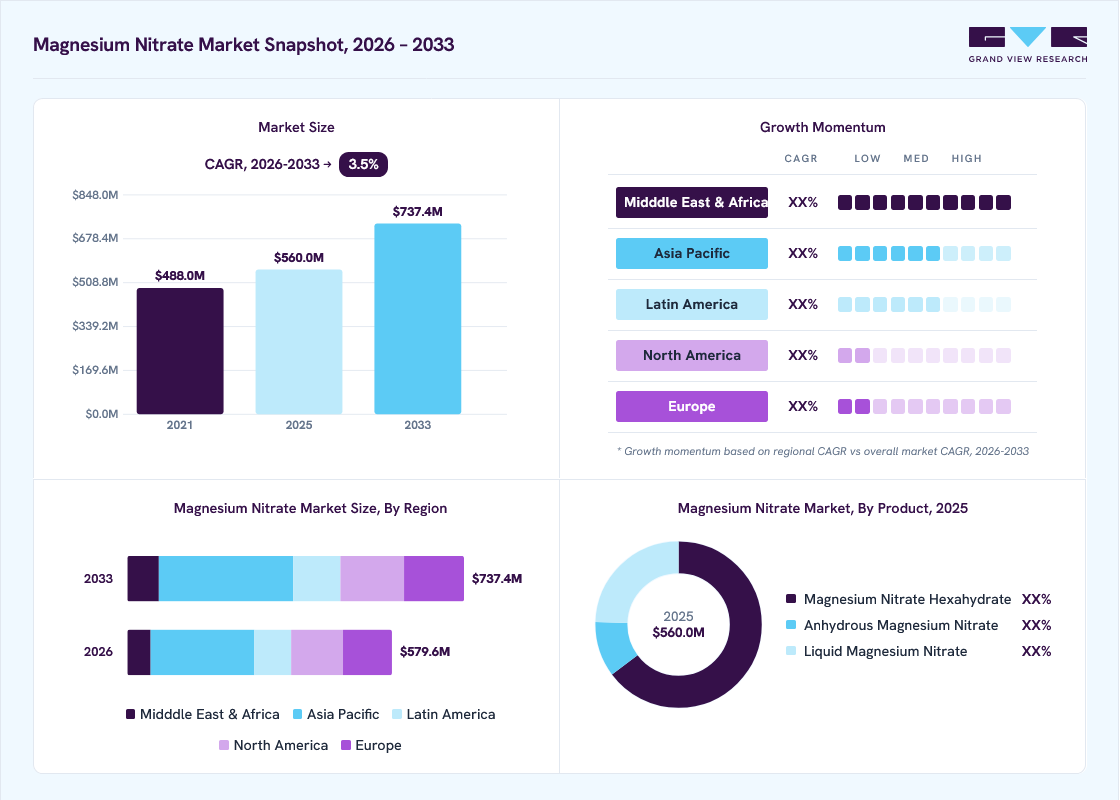The height and width of the screenshot is (800, 1120).
Task: Click the $488.0M bar label
Action: [x=180, y=276]
